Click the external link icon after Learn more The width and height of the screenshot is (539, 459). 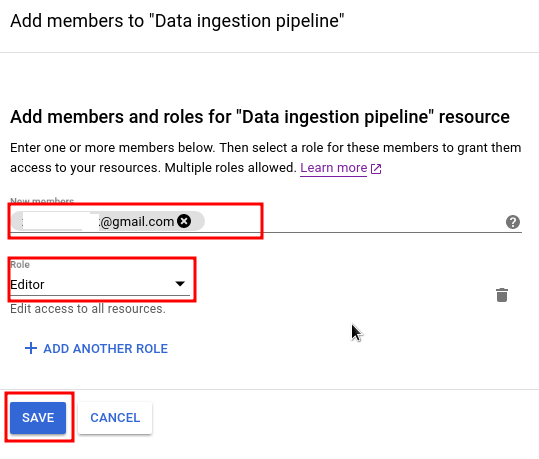[376, 169]
